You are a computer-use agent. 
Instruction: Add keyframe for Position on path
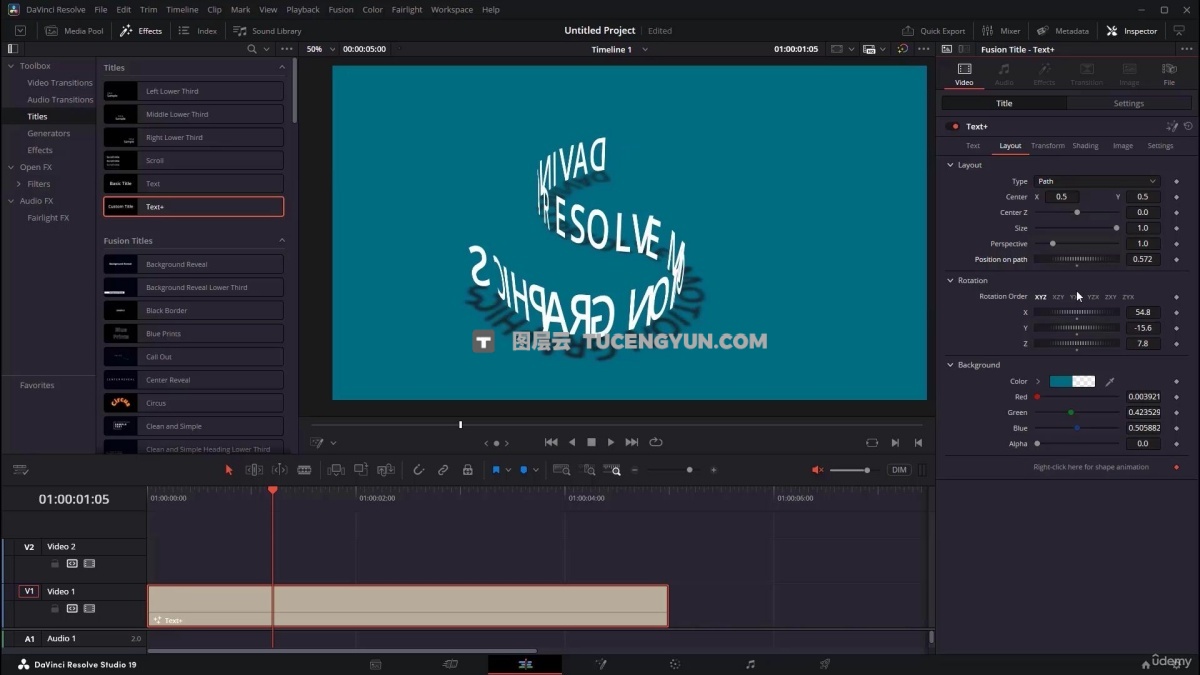pos(1176,259)
